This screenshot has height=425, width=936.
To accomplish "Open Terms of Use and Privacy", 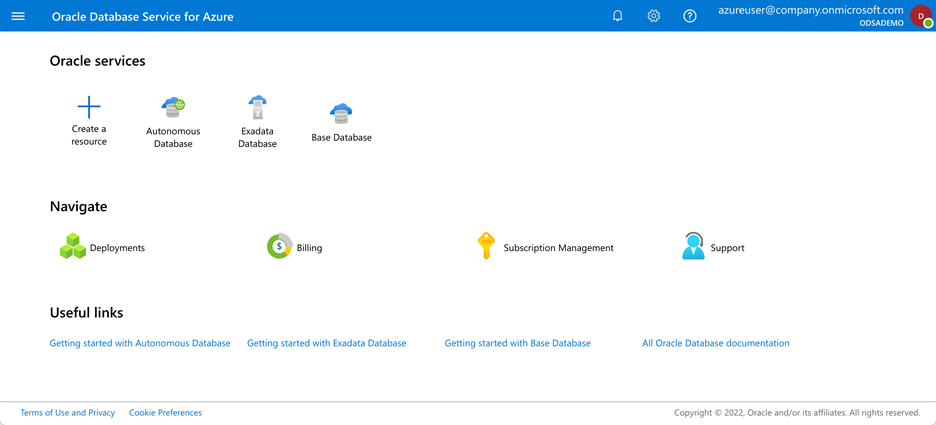I will pyautogui.click(x=67, y=412).
